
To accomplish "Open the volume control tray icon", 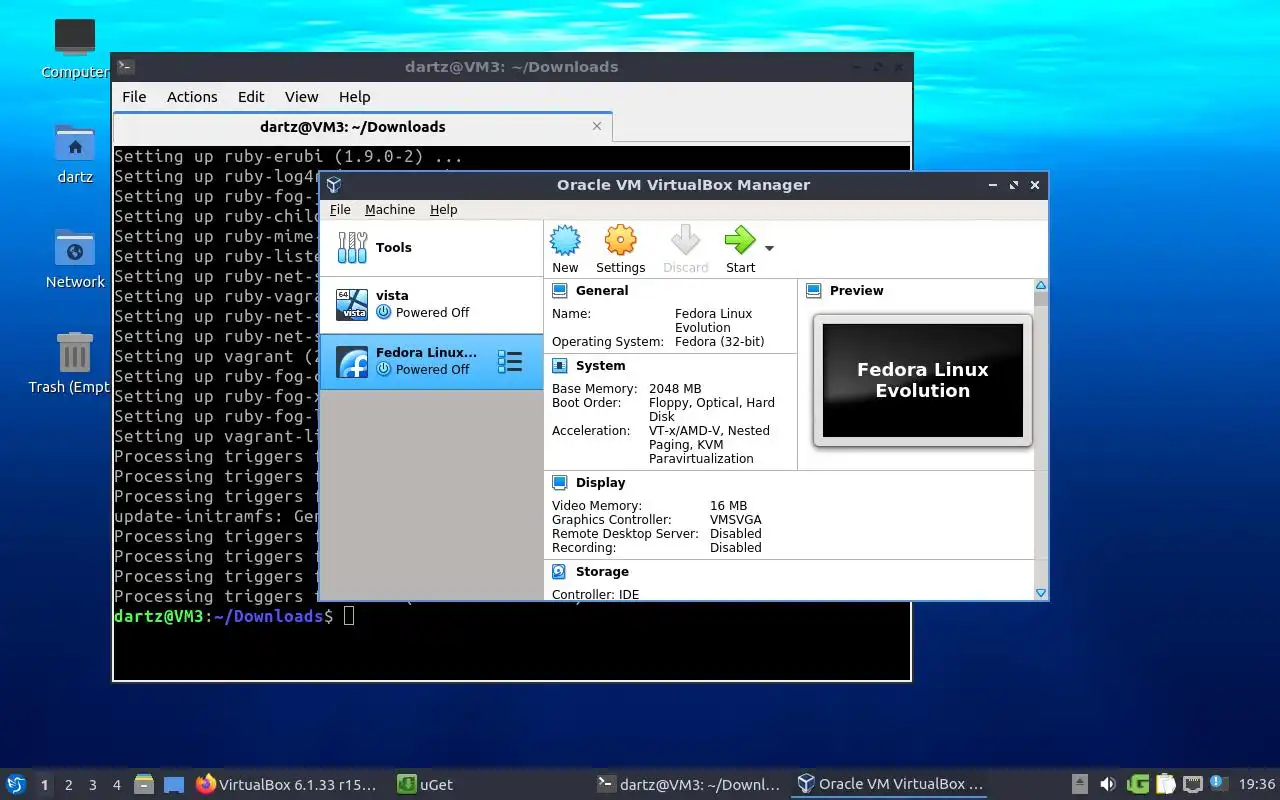I will (x=1108, y=784).
